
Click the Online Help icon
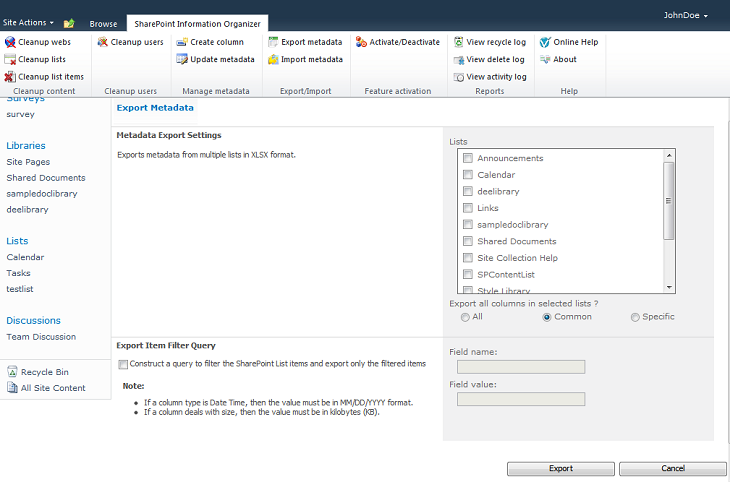[x=545, y=42]
